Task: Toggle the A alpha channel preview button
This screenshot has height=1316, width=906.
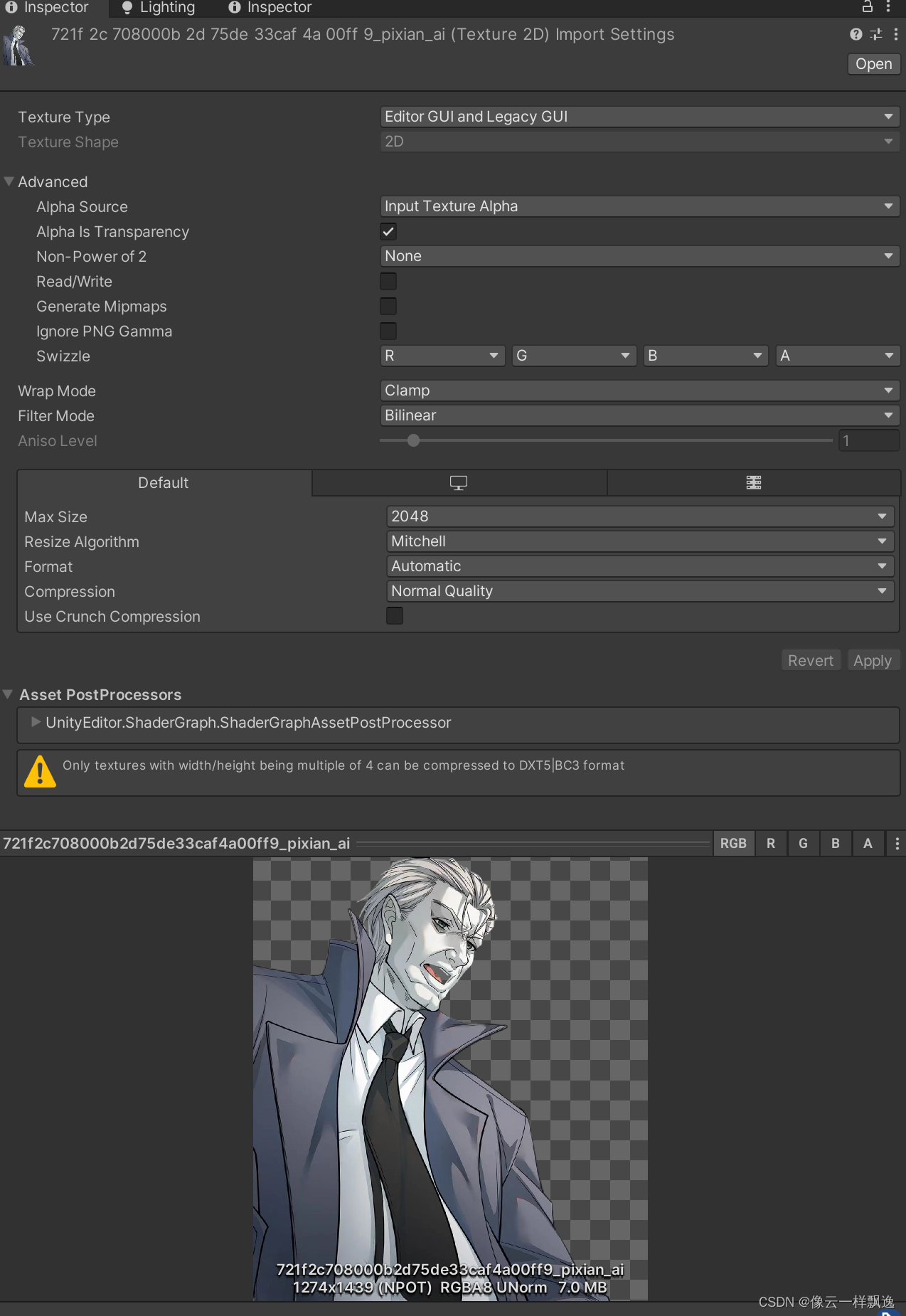Action: [x=868, y=844]
